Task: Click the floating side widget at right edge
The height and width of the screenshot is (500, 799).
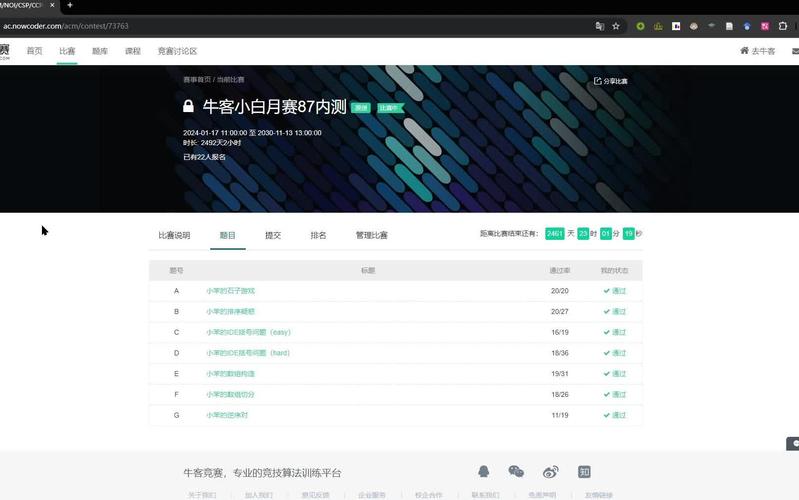Action: coord(793,443)
